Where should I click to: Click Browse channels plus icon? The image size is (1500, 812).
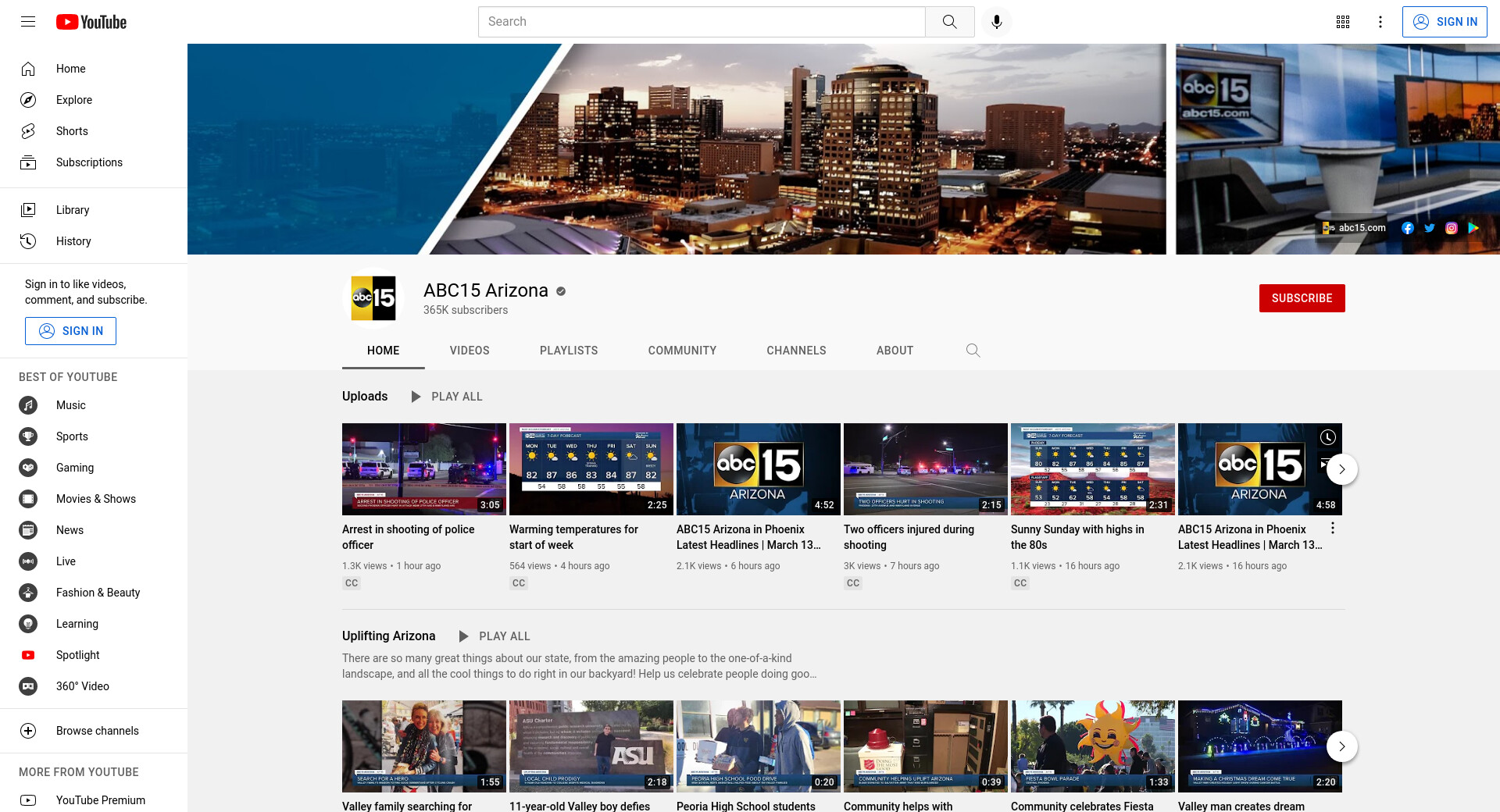point(28,731)
